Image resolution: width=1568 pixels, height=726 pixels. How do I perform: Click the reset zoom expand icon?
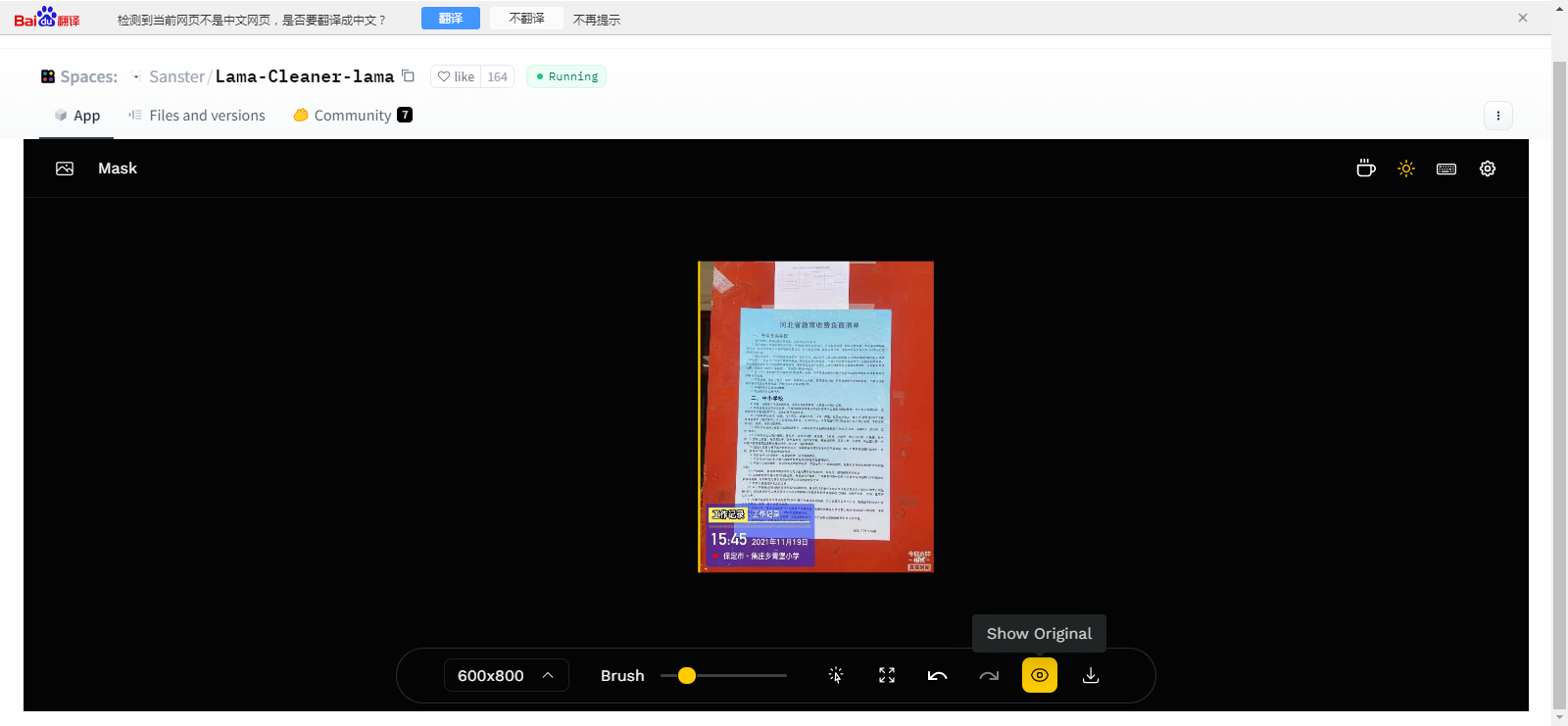click(887, 675)
